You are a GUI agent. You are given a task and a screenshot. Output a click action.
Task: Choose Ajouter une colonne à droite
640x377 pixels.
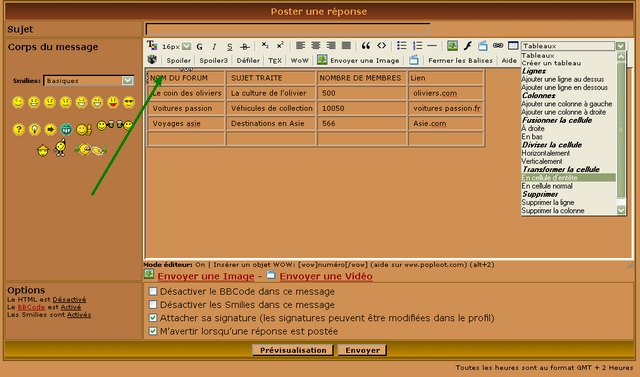pos(564,112)
